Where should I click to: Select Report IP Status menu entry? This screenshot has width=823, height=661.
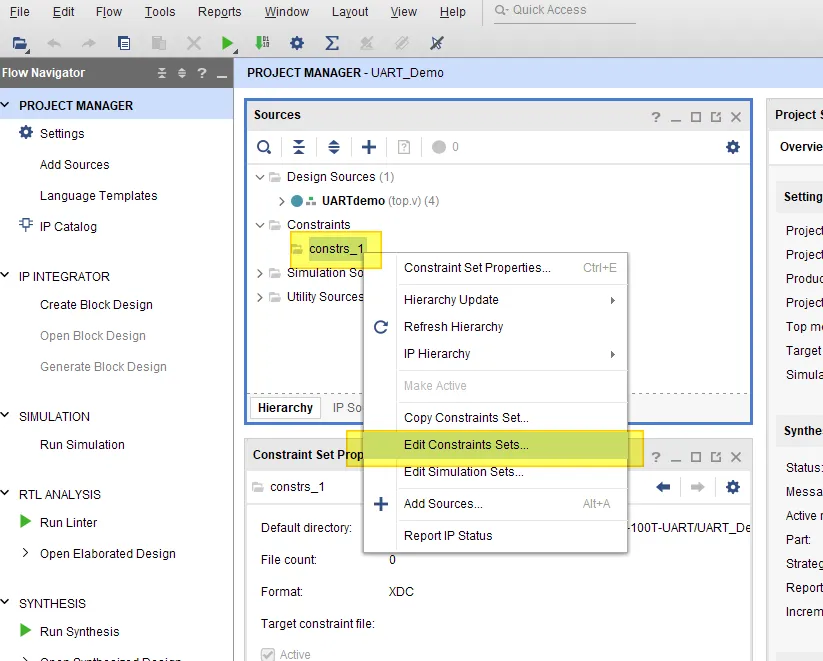(x=495, y=536)
